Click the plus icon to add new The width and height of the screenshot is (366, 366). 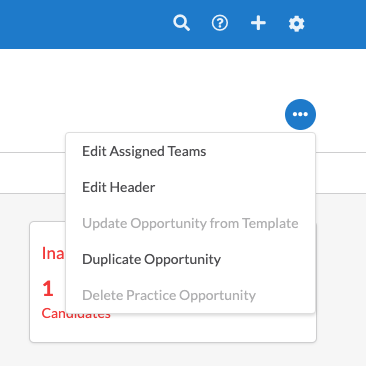[x=258, y=23]
